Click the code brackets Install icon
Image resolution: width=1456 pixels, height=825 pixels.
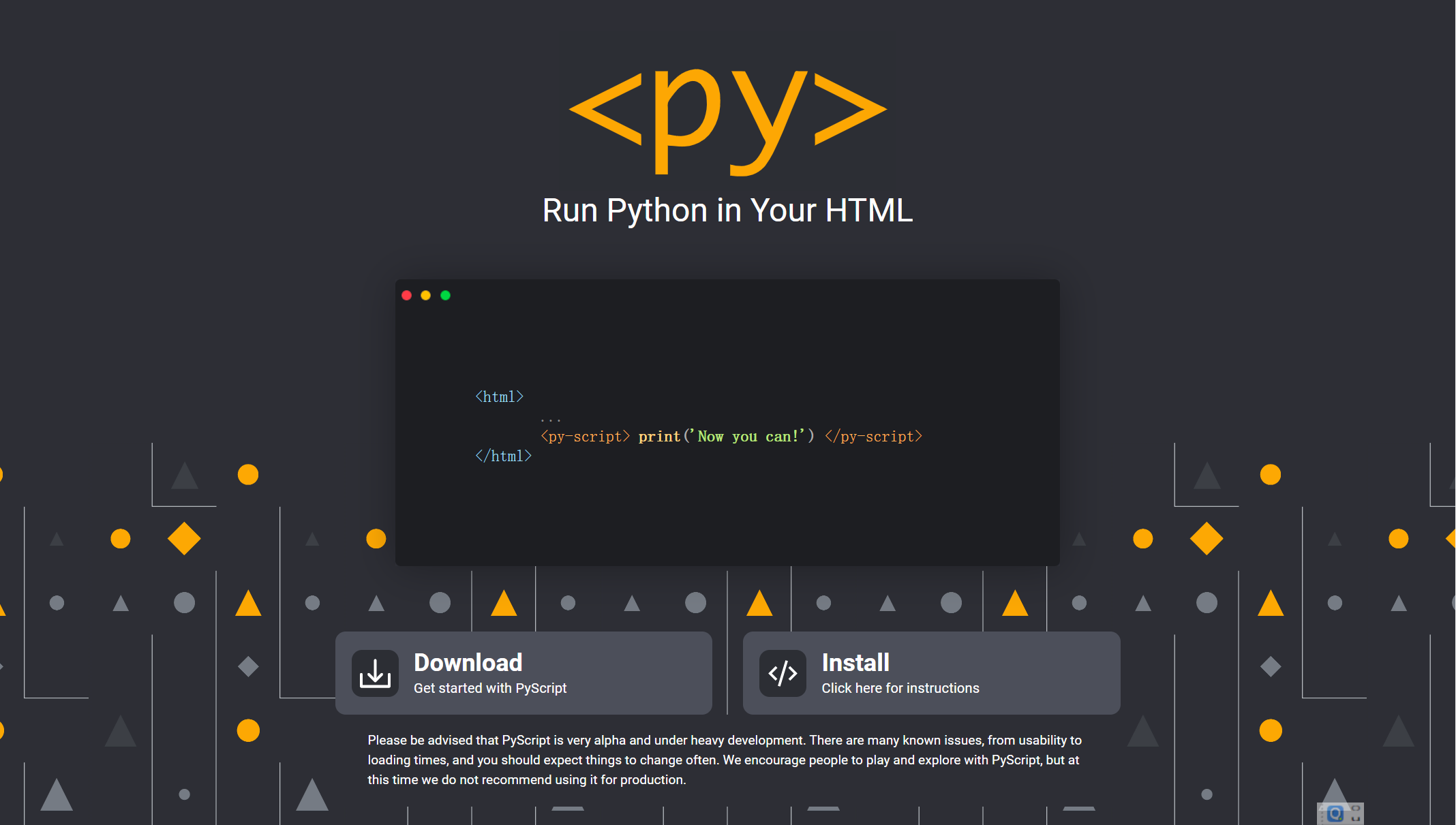[x=783, y=673]
